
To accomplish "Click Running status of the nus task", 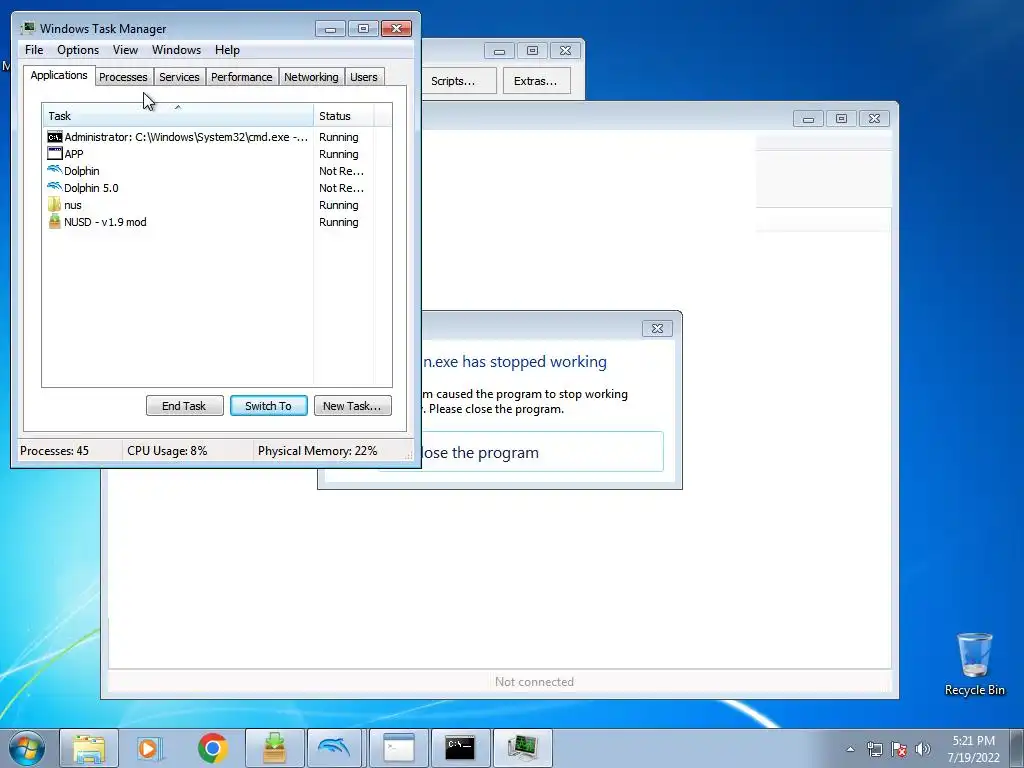I will click(339, 205).
